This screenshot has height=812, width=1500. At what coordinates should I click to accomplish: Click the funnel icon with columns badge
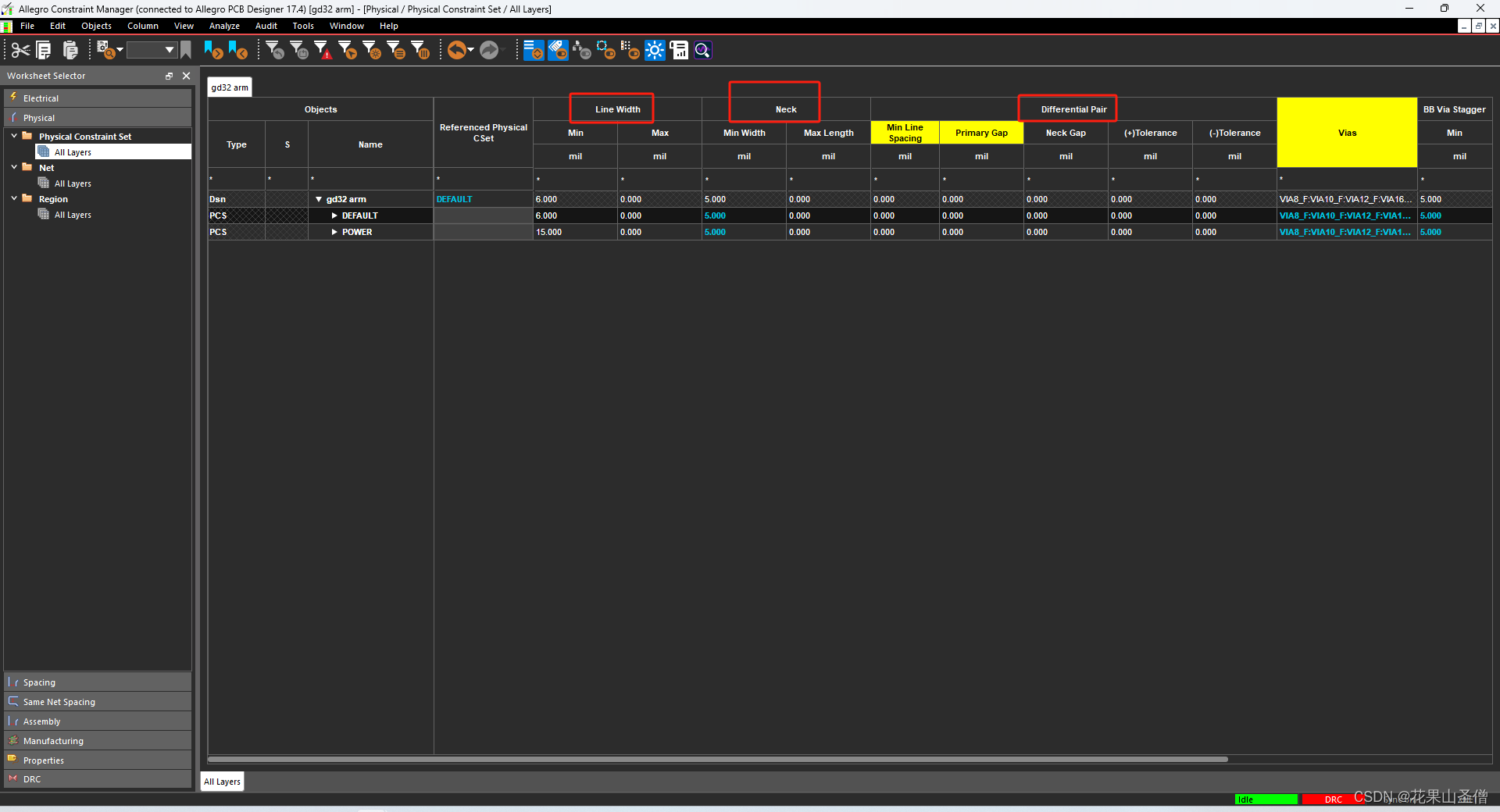pos(420,51)
